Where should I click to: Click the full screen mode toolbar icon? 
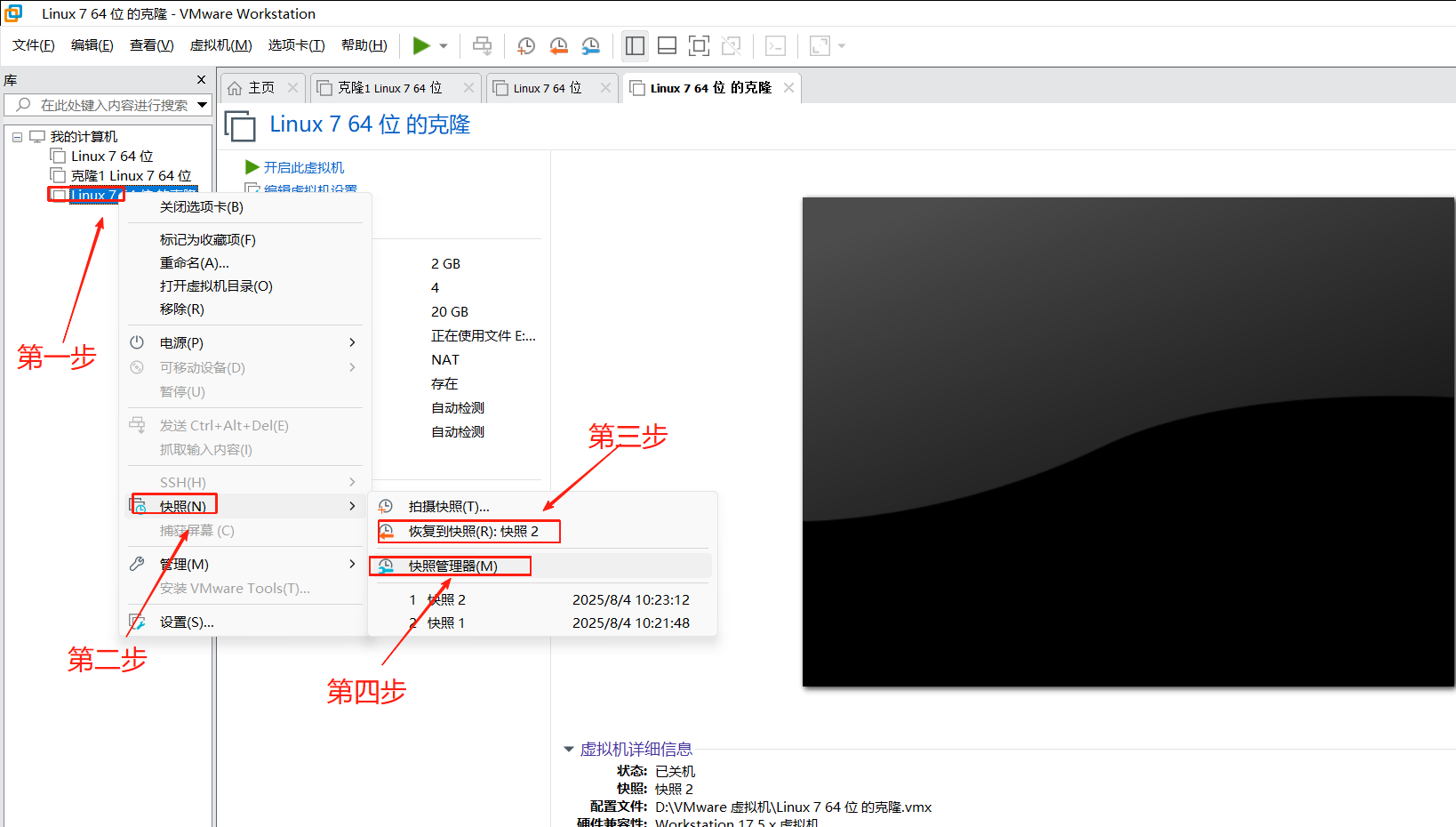(x=699, y=45)
